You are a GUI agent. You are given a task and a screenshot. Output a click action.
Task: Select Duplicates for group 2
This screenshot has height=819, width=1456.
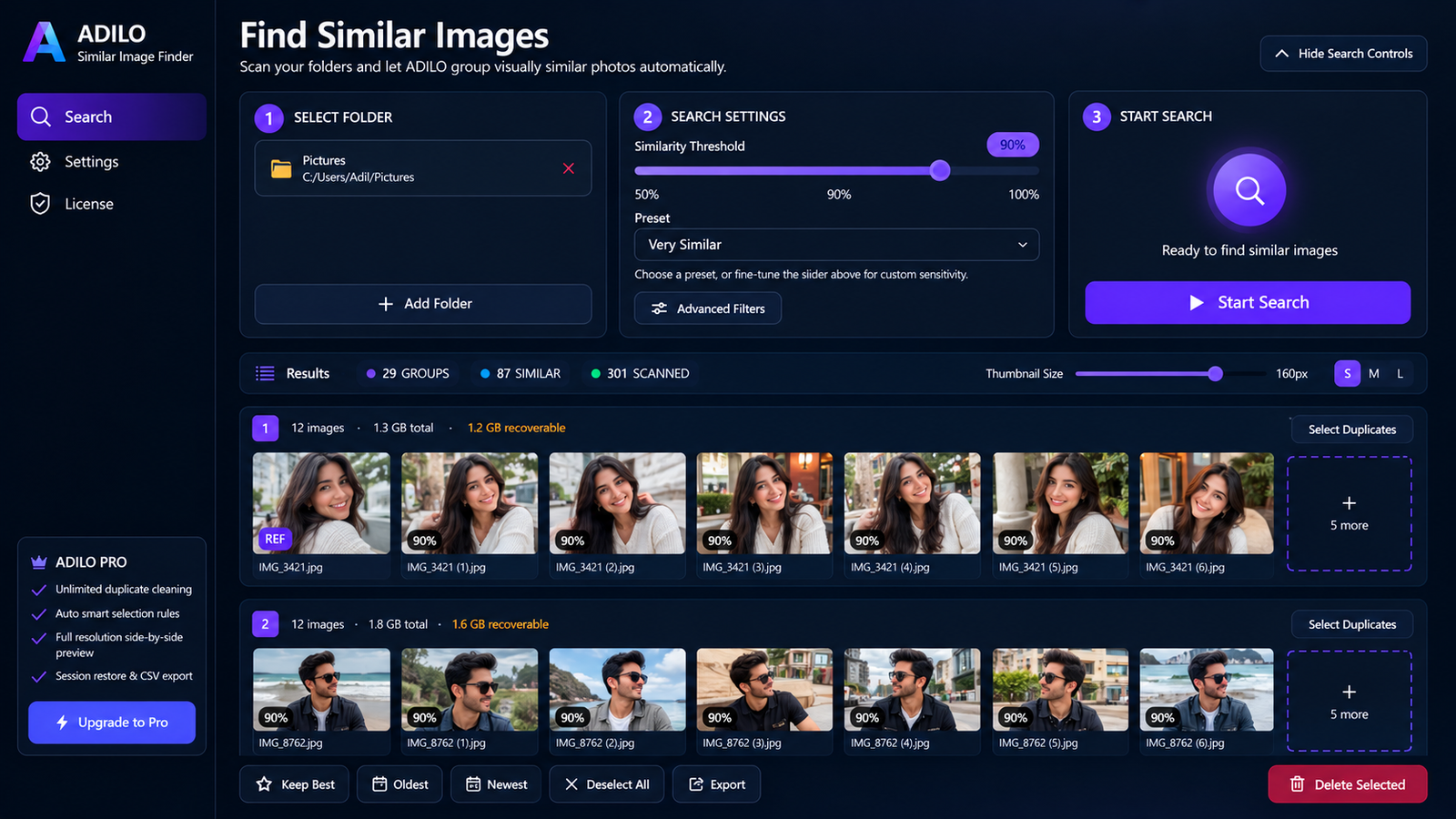(1352, 624)
